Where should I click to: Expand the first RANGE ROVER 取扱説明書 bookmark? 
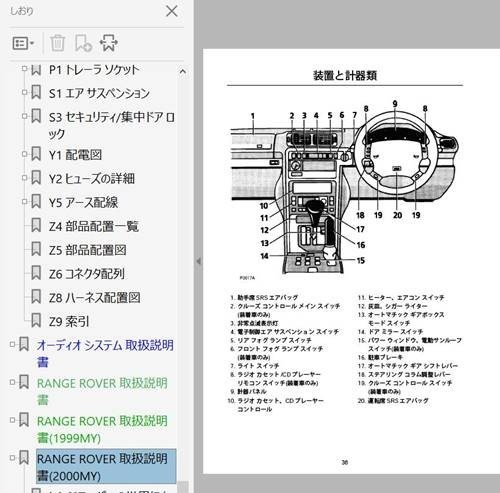[12, 382]
